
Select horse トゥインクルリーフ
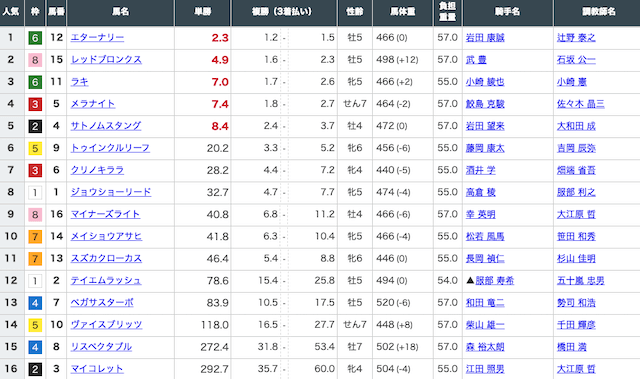pyautogui.click(x=110, y=148)
